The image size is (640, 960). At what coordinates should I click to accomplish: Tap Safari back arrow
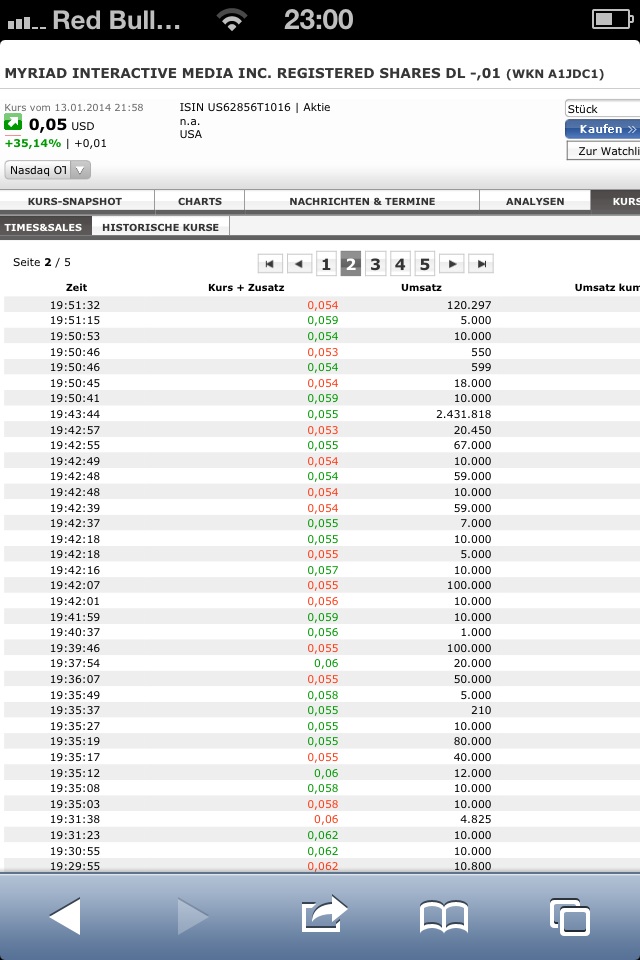click(x=65, y=917)
